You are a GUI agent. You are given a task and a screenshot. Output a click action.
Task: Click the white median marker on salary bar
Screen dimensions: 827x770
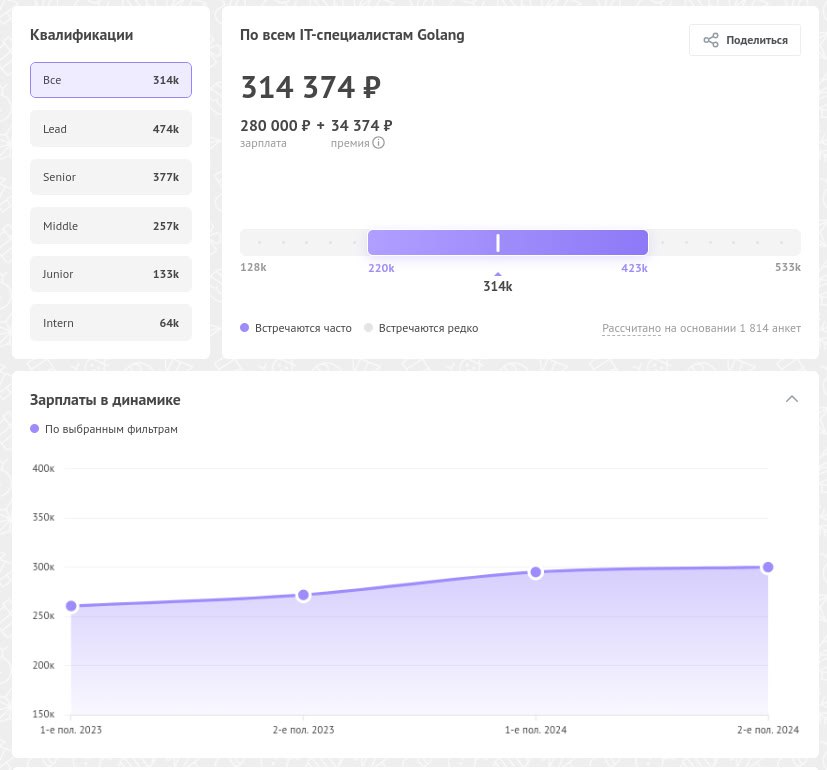(498, 243)
